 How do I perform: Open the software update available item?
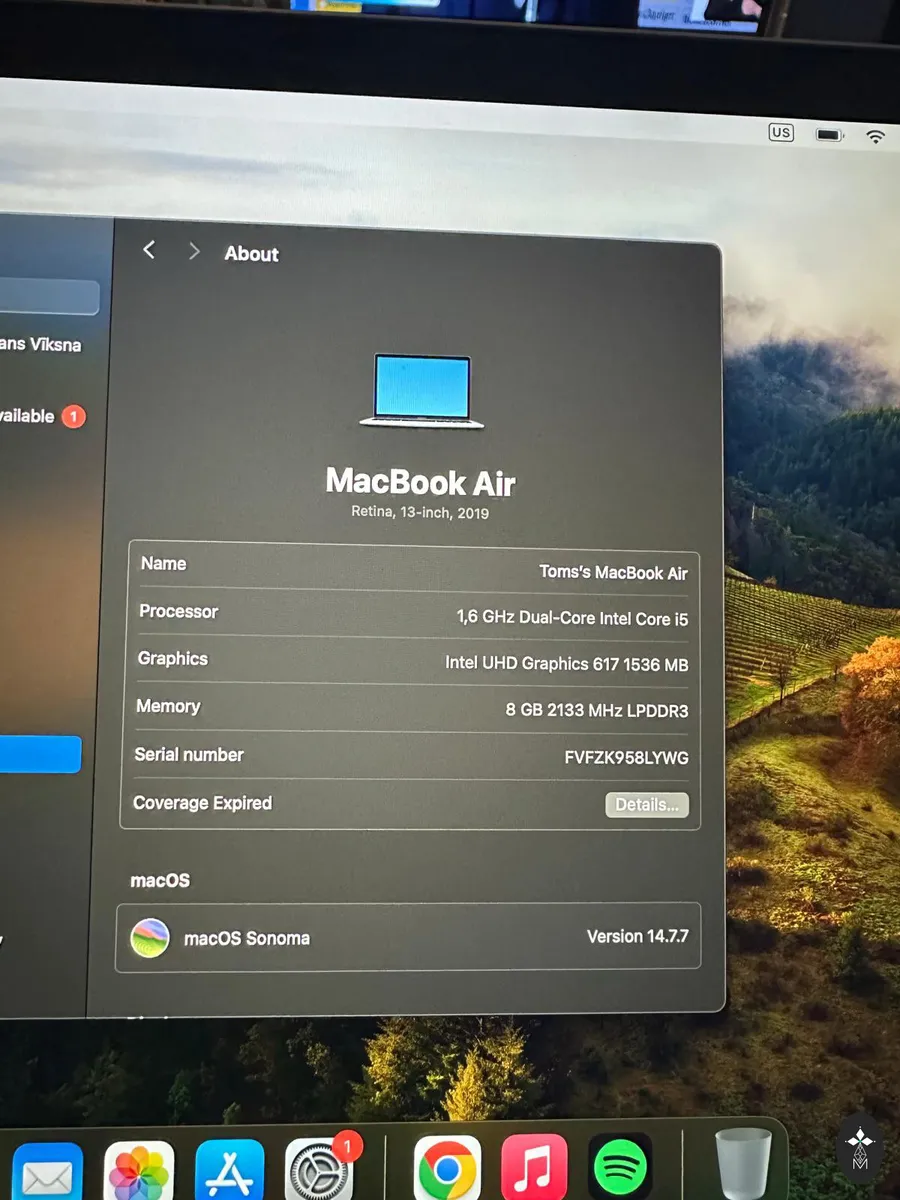42,416
